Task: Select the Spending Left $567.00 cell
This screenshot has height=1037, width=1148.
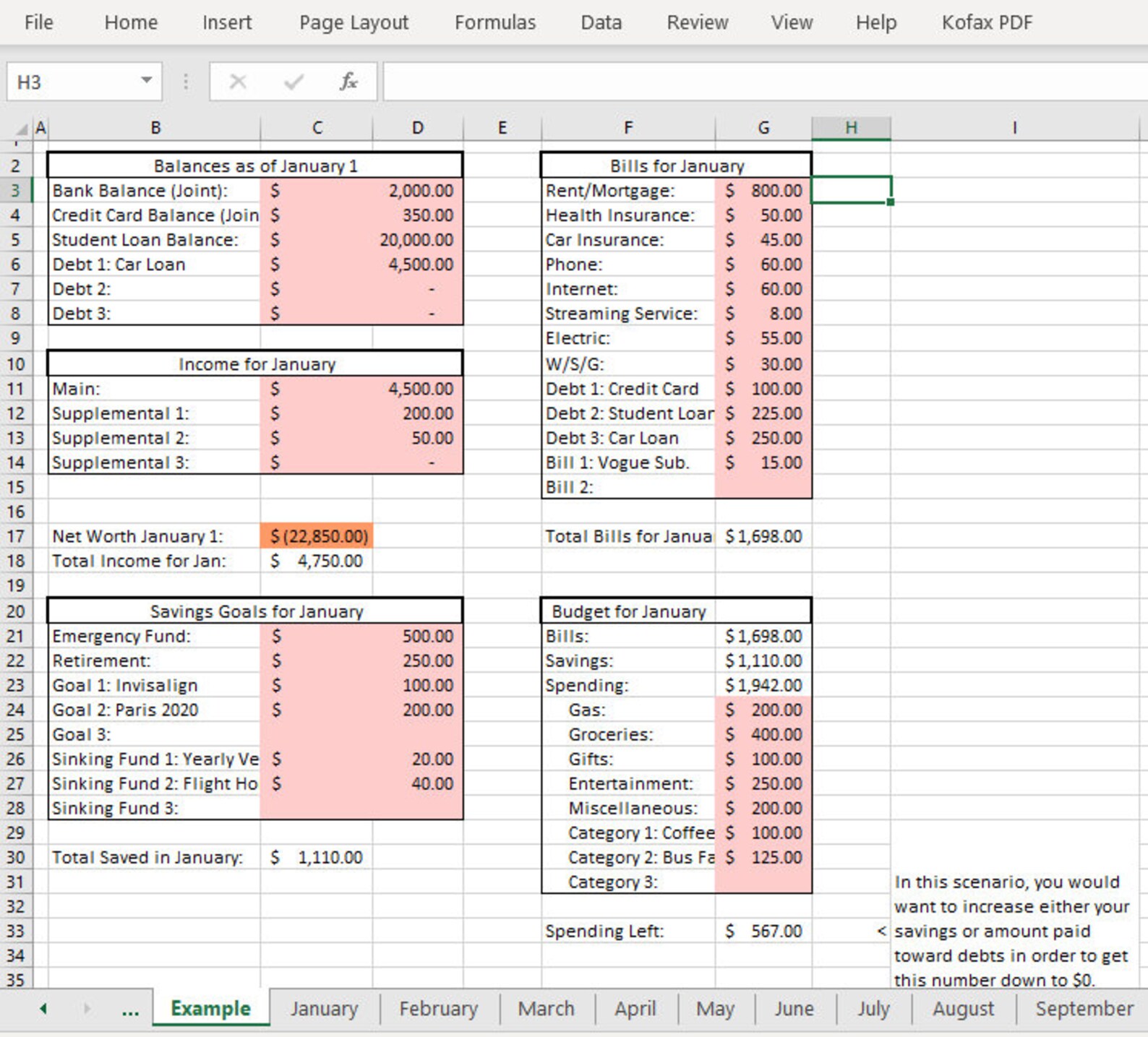Action: pyautogui.click(x=763, y=931)
